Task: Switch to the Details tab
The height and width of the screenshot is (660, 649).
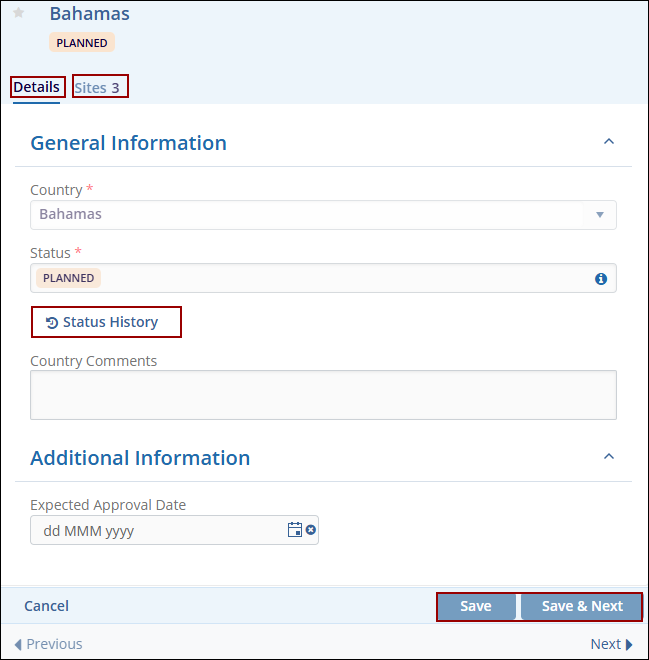Action: [37, 87]
